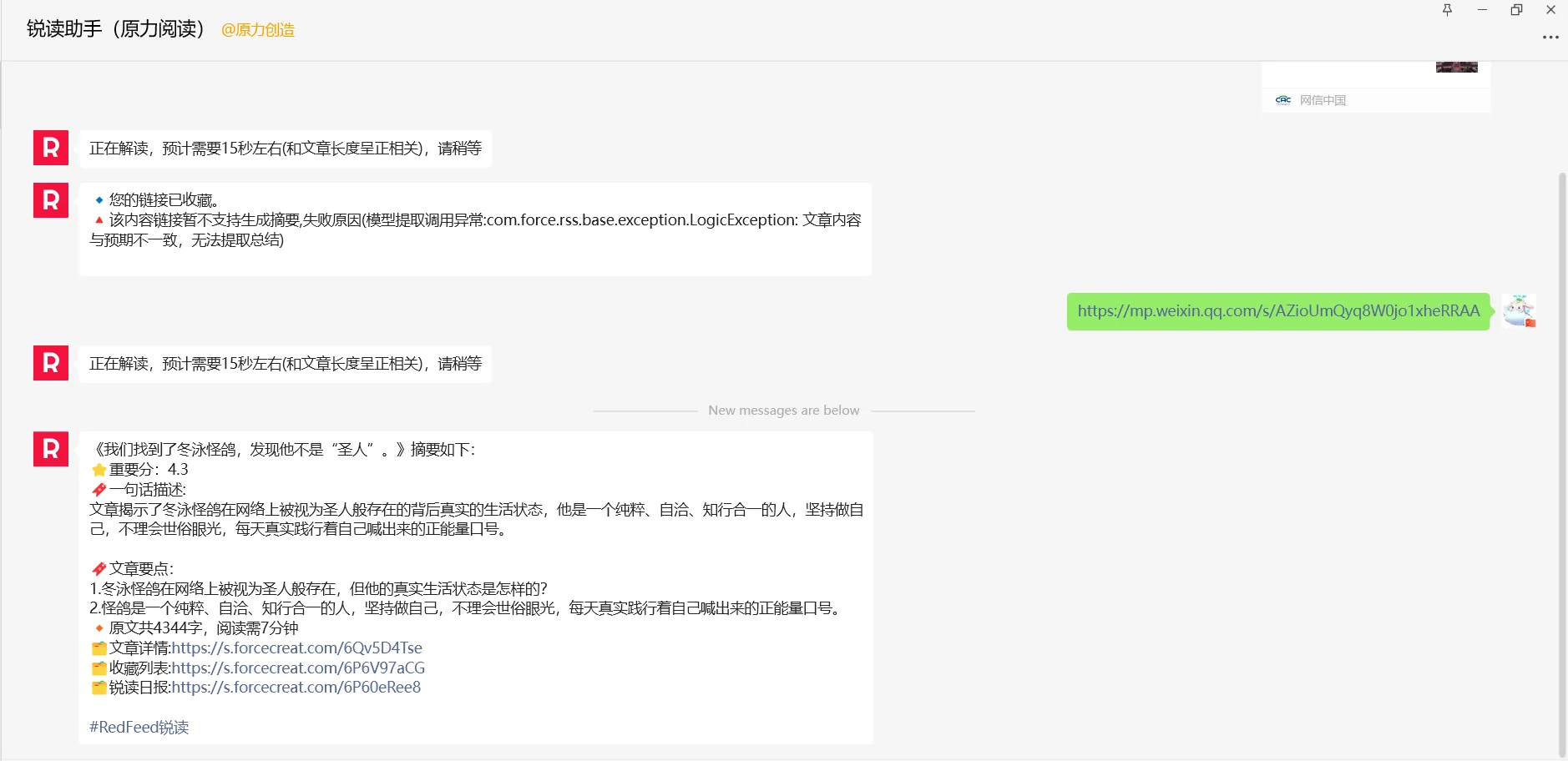
Task: Open R avatar beside the 摘要如下 message
Action: pyautogui.click(x=51, y=449)
